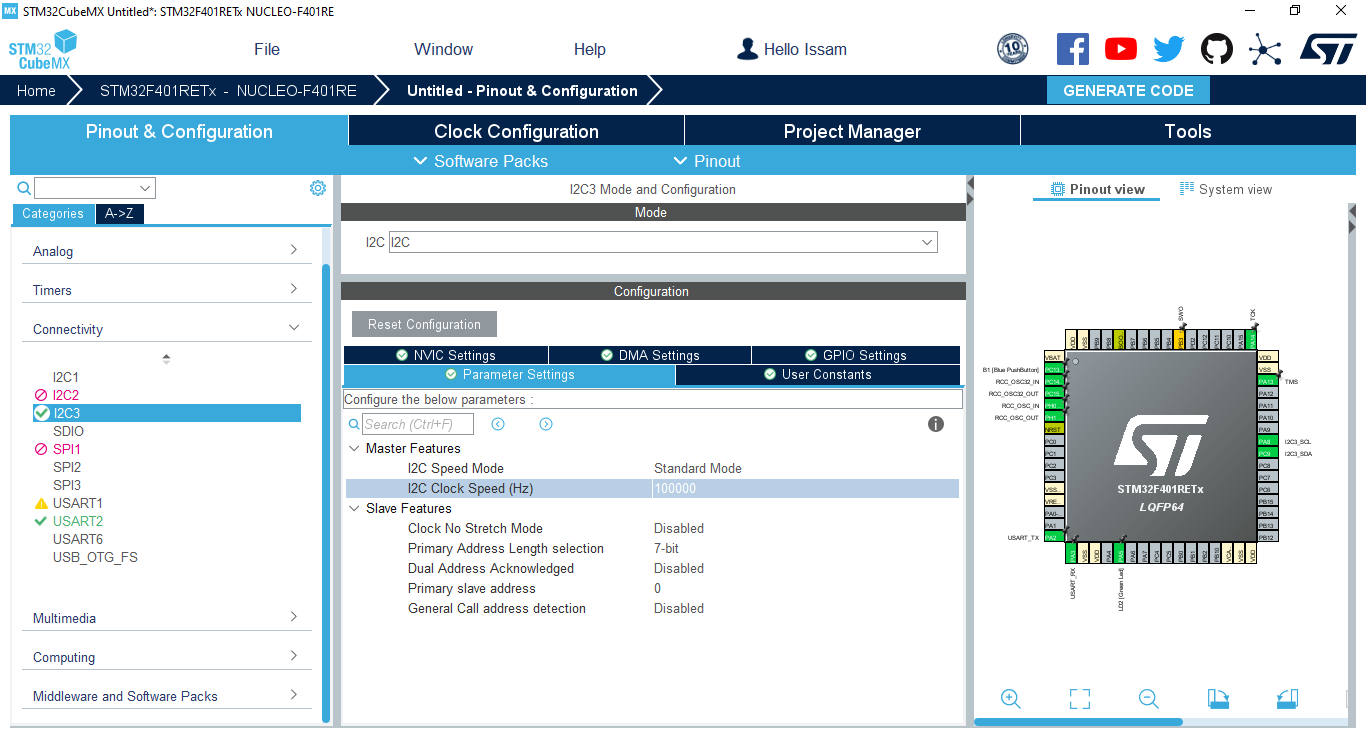The image size is (1366, 738).
Task: Zoom out of the chip pinout
Action: pyautogui.click(x=1149, y=699)
